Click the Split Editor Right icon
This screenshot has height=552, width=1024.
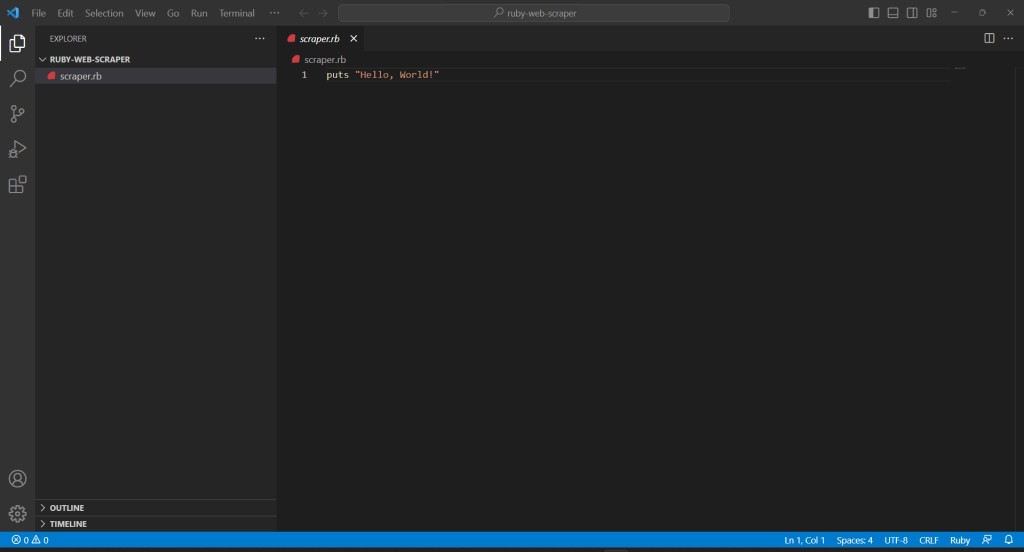click(x=989, y=38)
